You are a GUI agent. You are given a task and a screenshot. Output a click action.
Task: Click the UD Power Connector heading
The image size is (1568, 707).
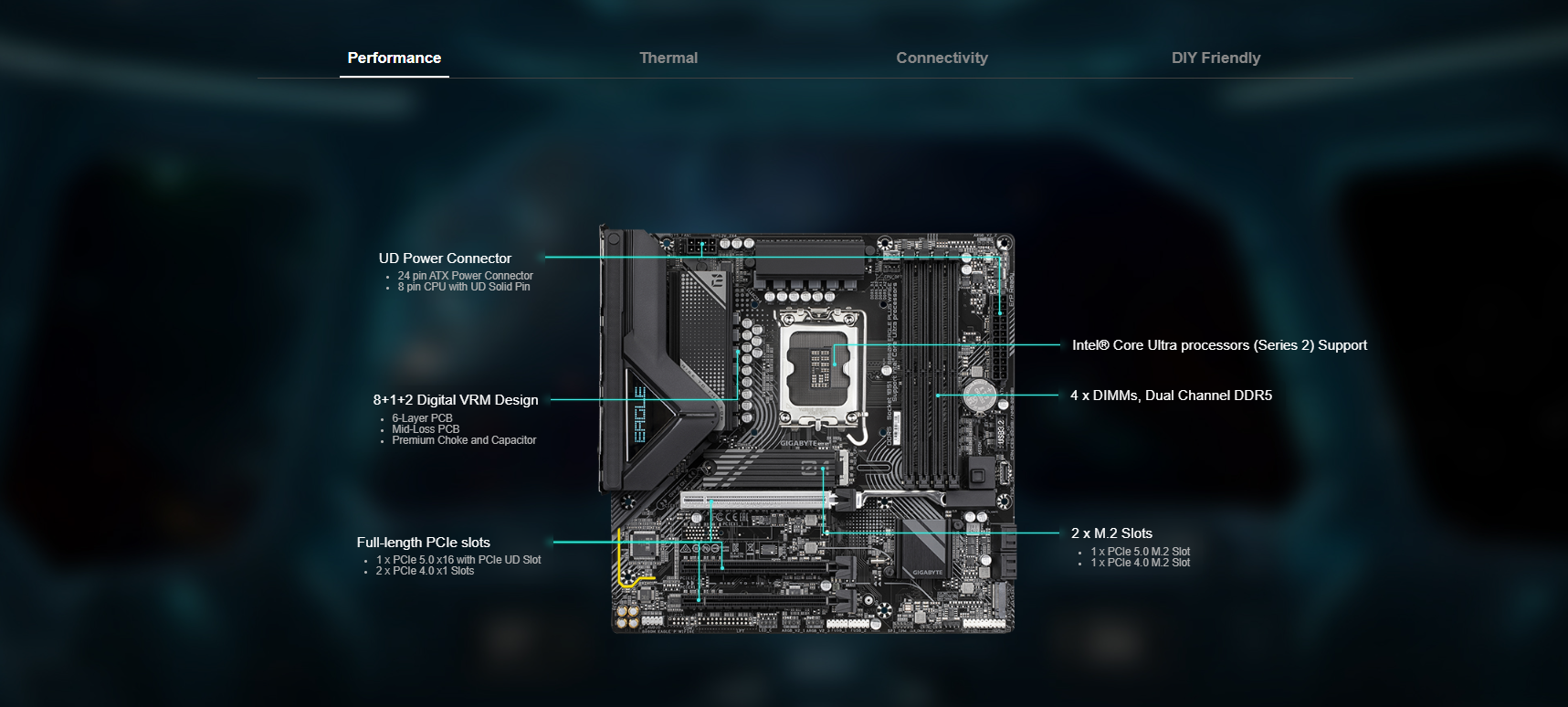coord(446,259)
